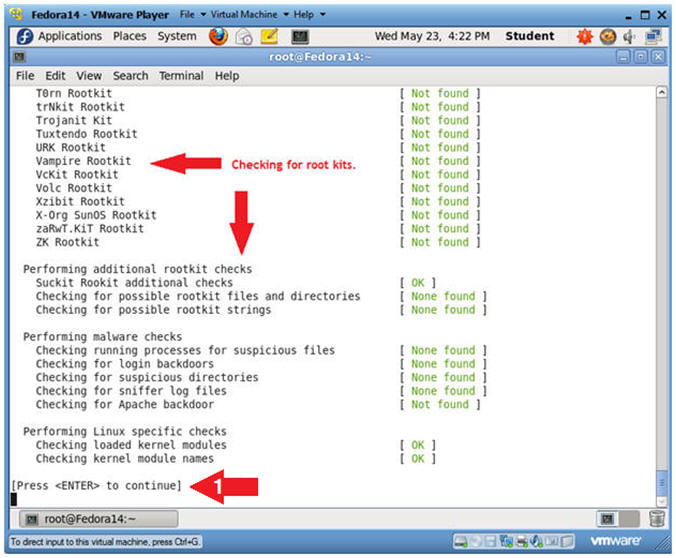Switch to the first workspace in the switcher

point(607,519)
